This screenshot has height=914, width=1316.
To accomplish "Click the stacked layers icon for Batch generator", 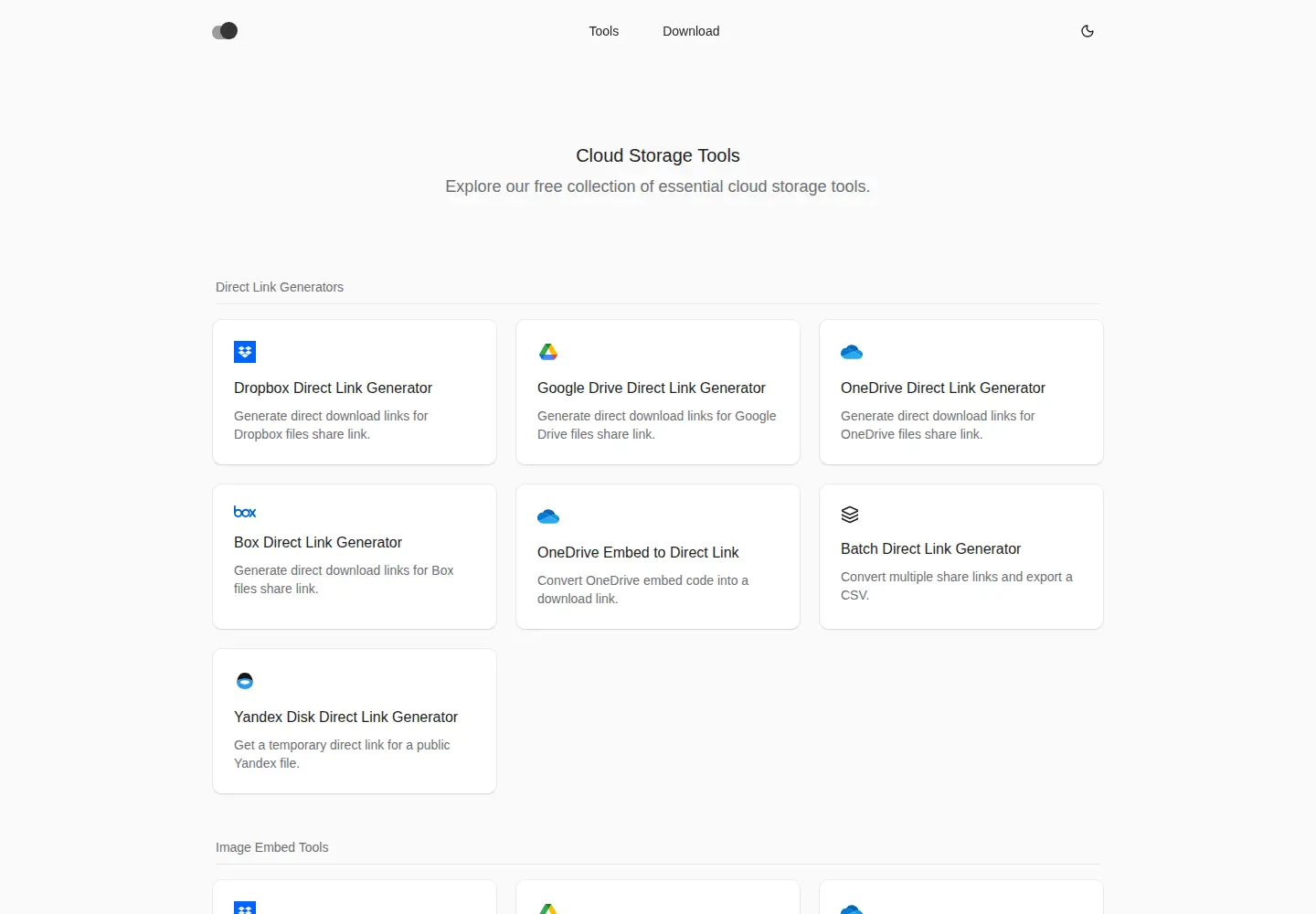I will pos(850,515).
